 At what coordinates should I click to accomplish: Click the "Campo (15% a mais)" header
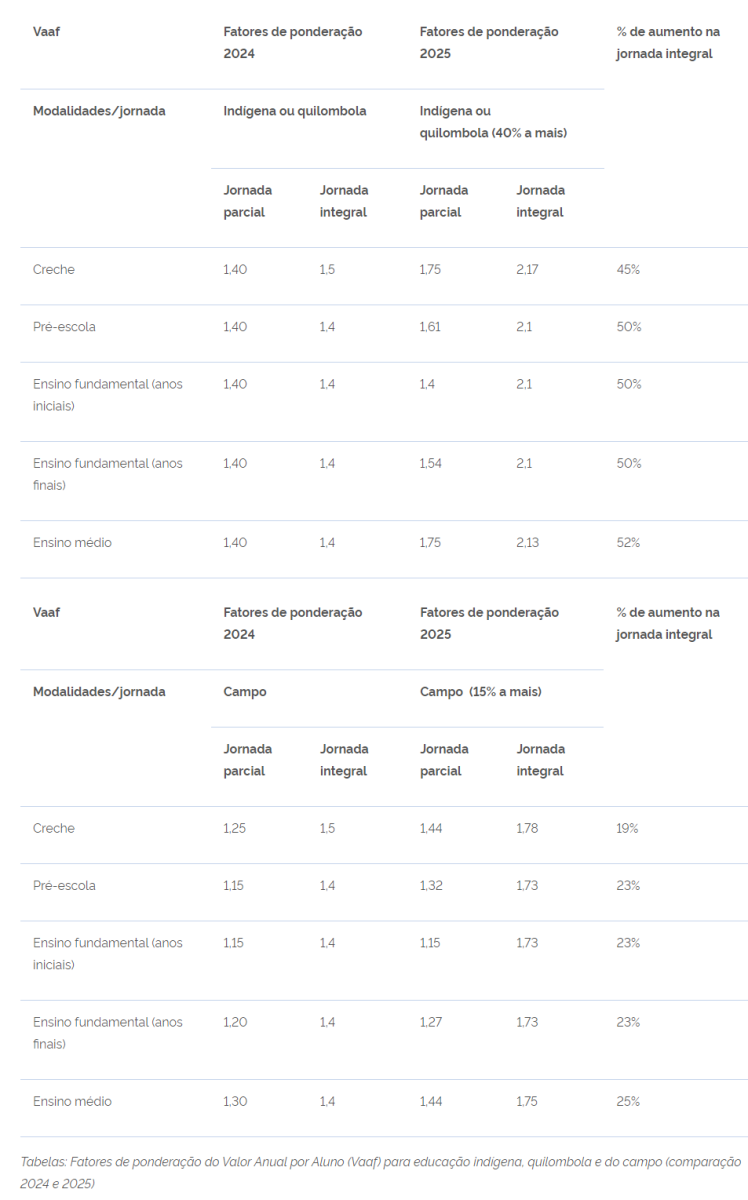480,692
